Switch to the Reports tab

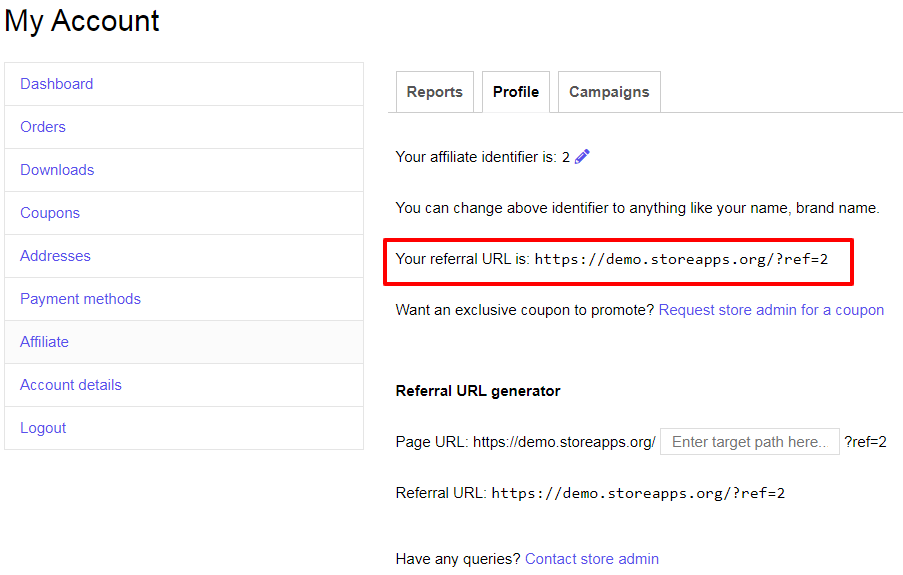coord(435,92)
